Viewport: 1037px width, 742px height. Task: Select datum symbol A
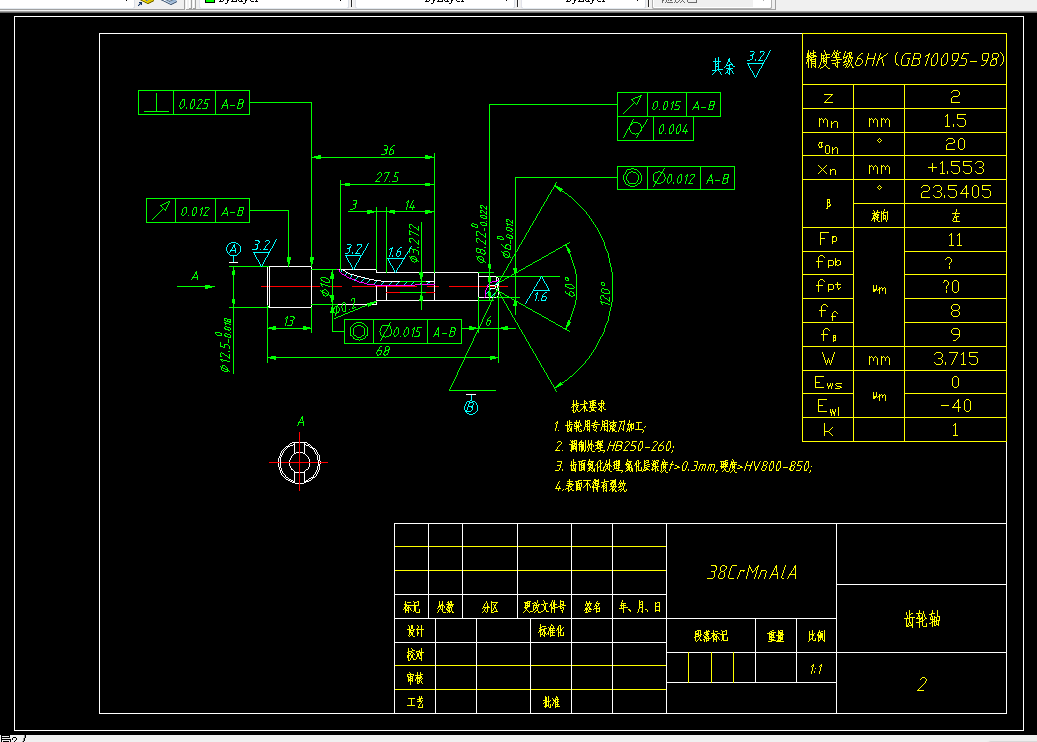[233, 250]
